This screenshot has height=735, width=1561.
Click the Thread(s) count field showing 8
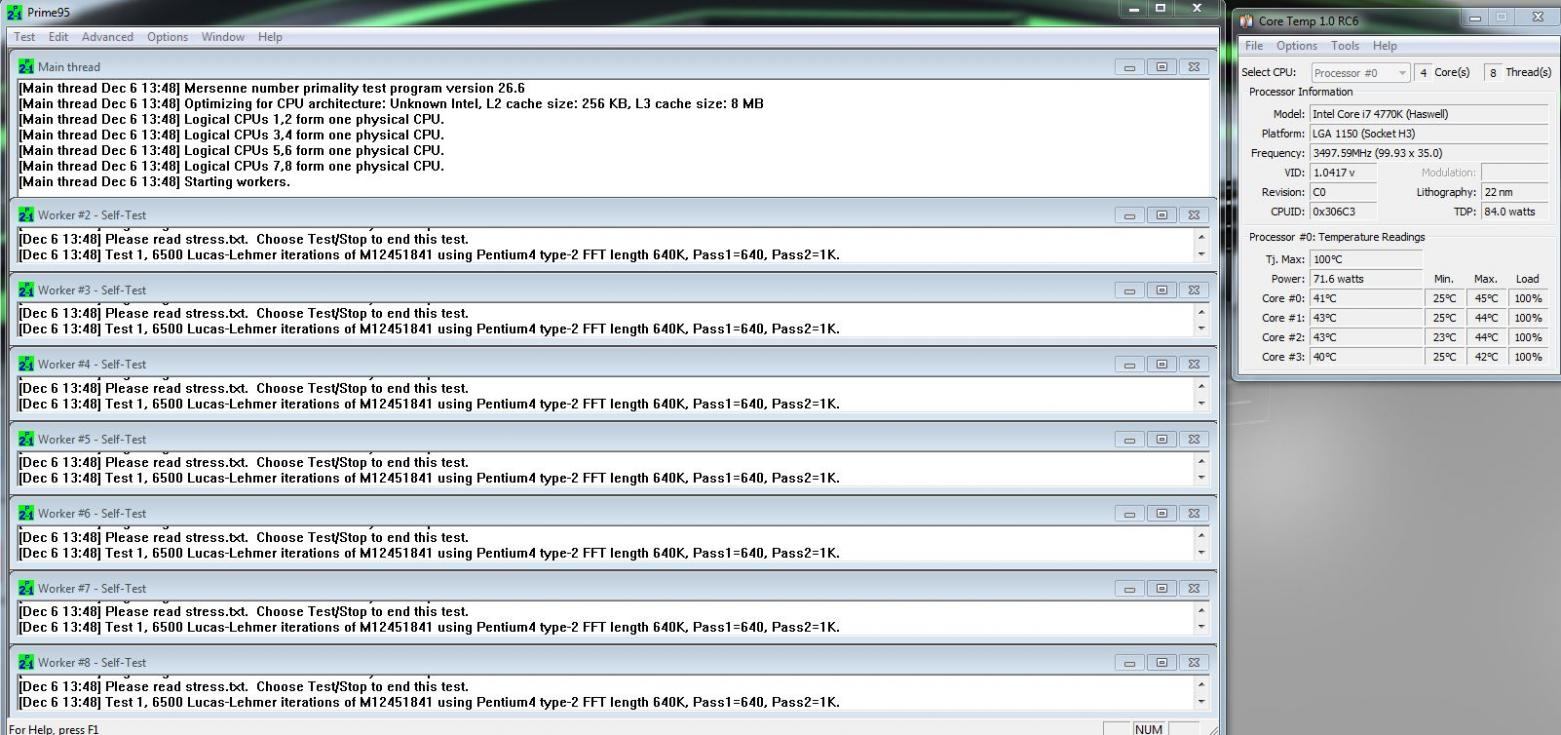1494,73
